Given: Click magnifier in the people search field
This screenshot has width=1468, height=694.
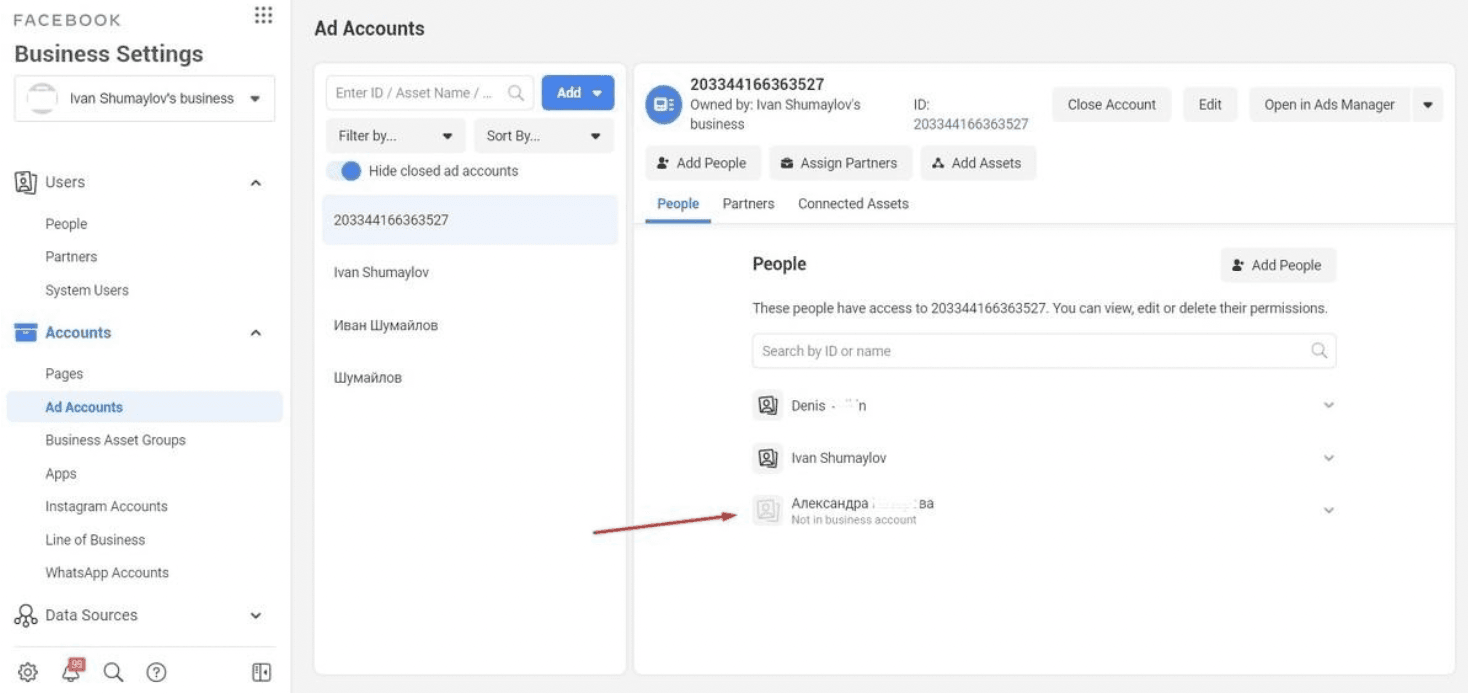Looking at the screenshot, I should click(1319, 351).
